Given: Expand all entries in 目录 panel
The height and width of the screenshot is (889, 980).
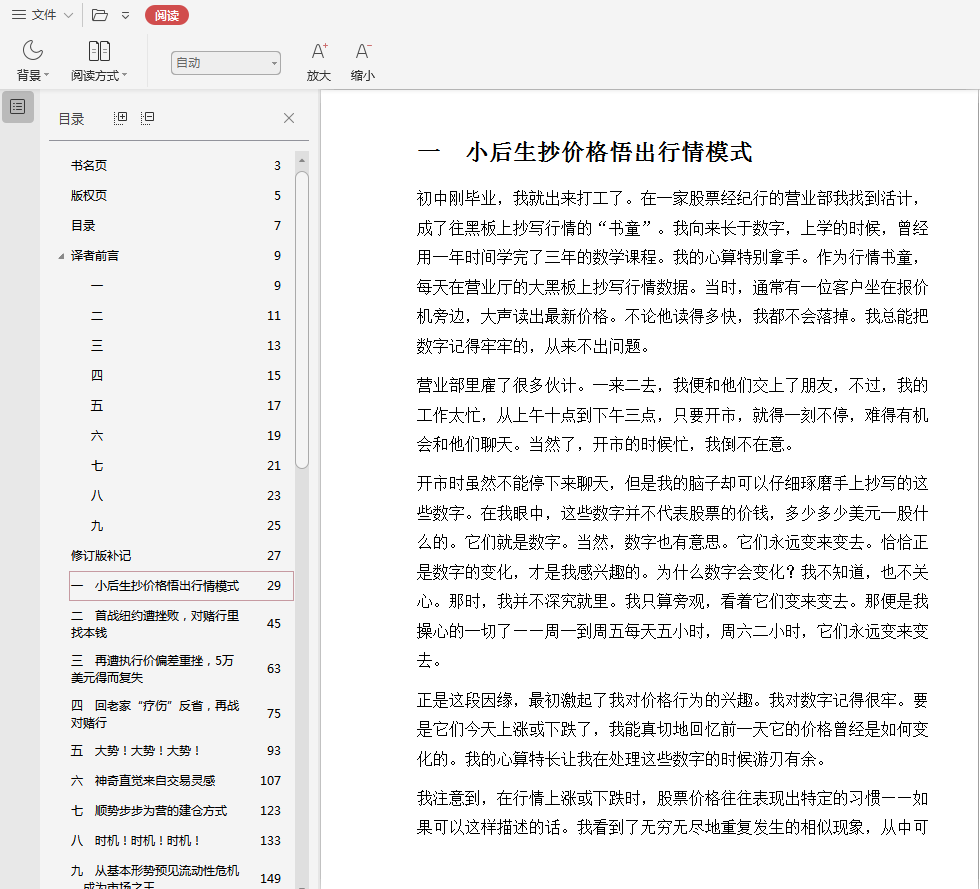Looking at the screenshot, I should [120, 118].
